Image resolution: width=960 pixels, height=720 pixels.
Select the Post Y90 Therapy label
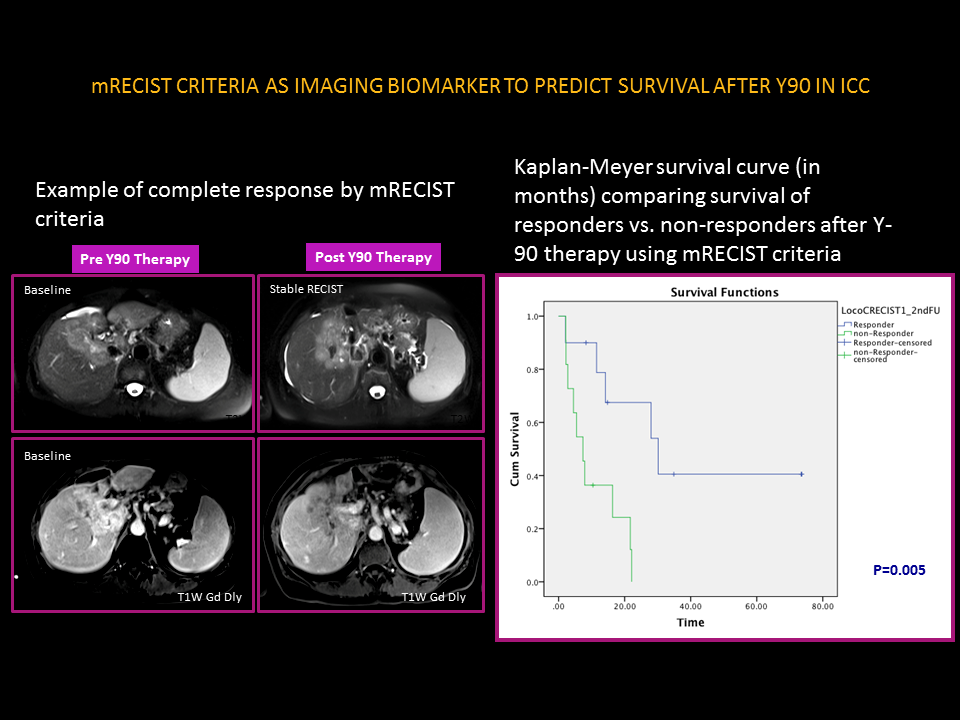click(373, 257)
